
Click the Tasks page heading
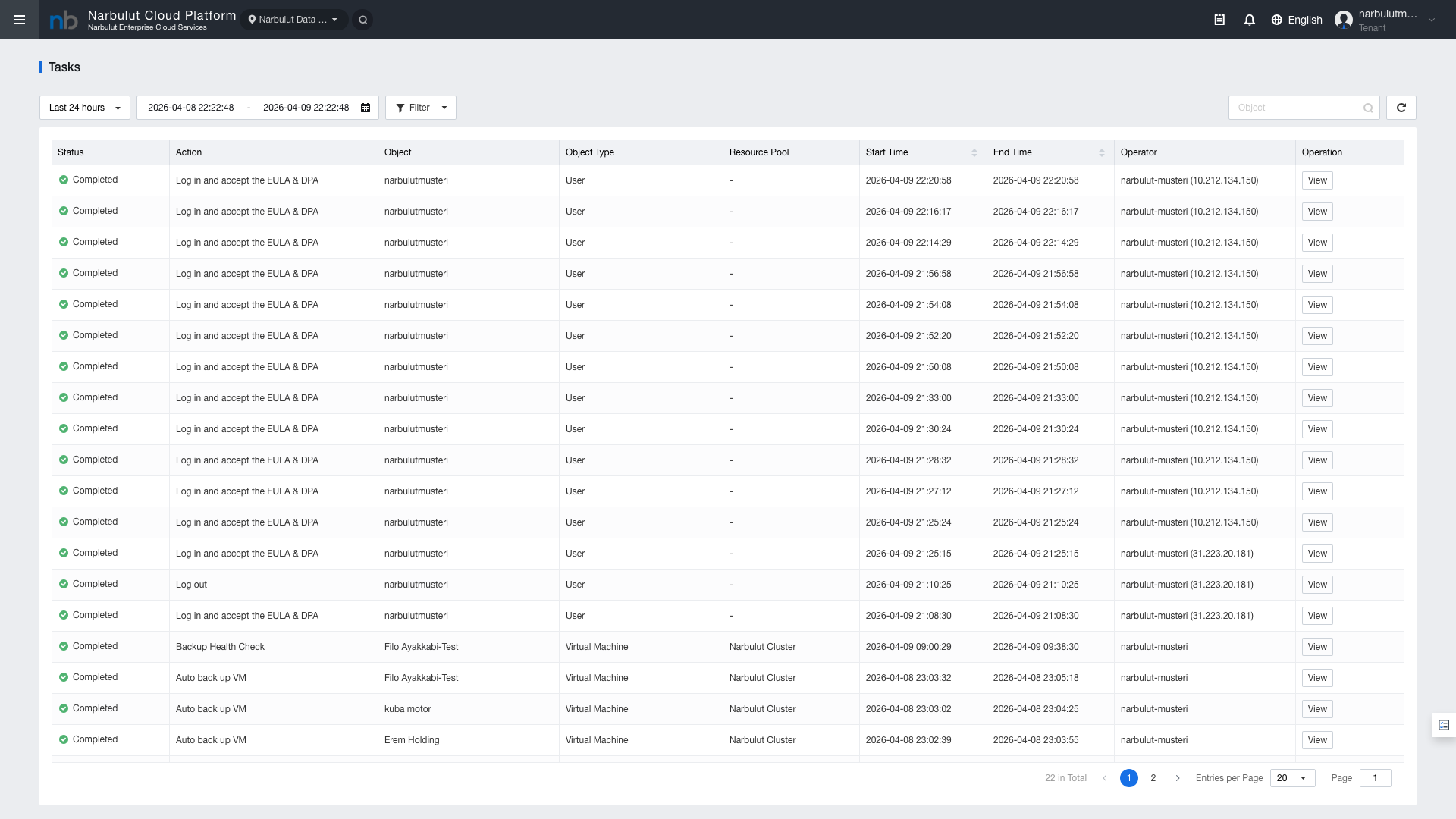click(x=64, y=67)
